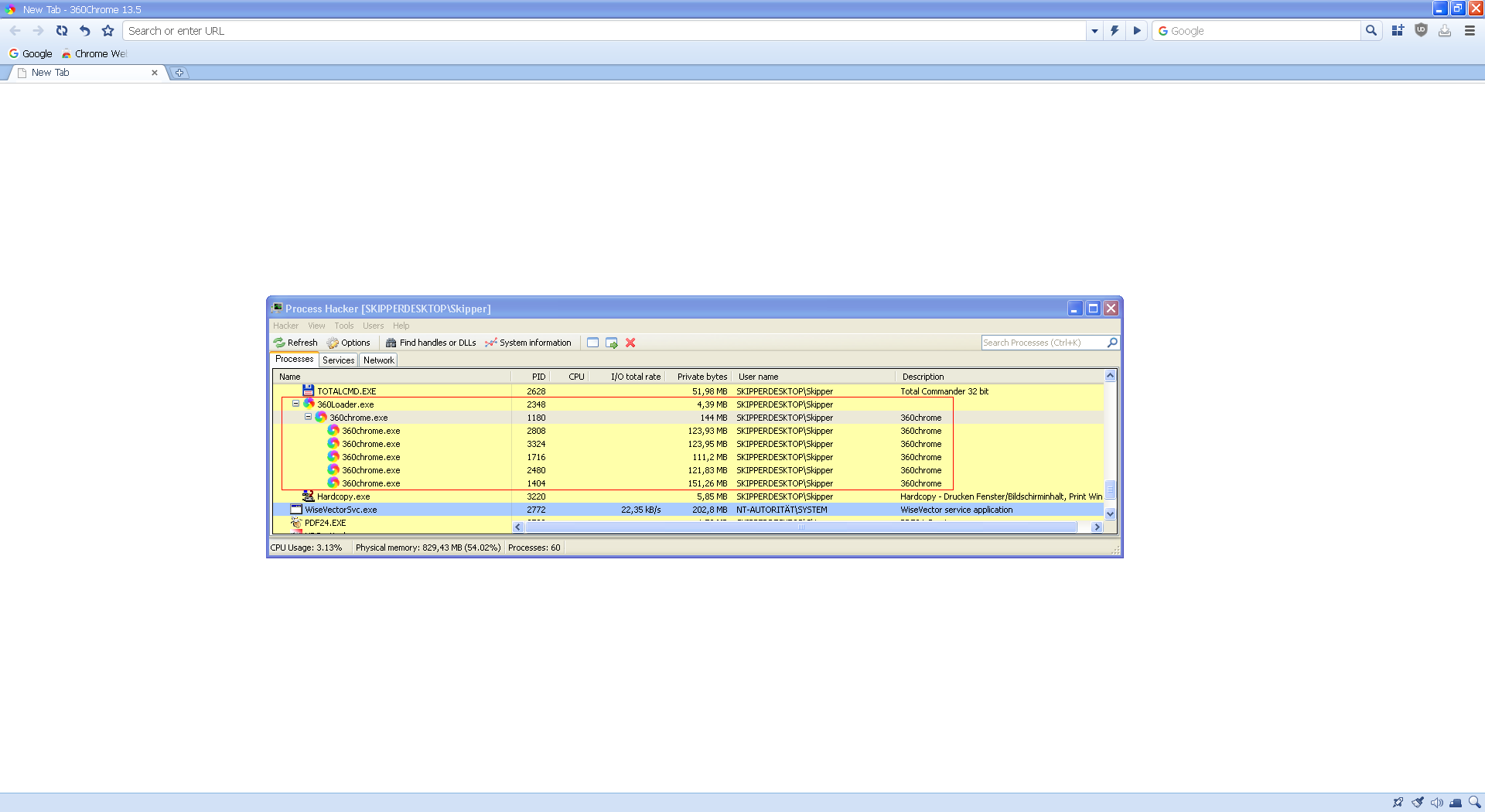The height and width of the screenshot is (812, 1485).
Task: Collapse the 360chrome.exe PID 1180 node
Action: pos(308,417)
